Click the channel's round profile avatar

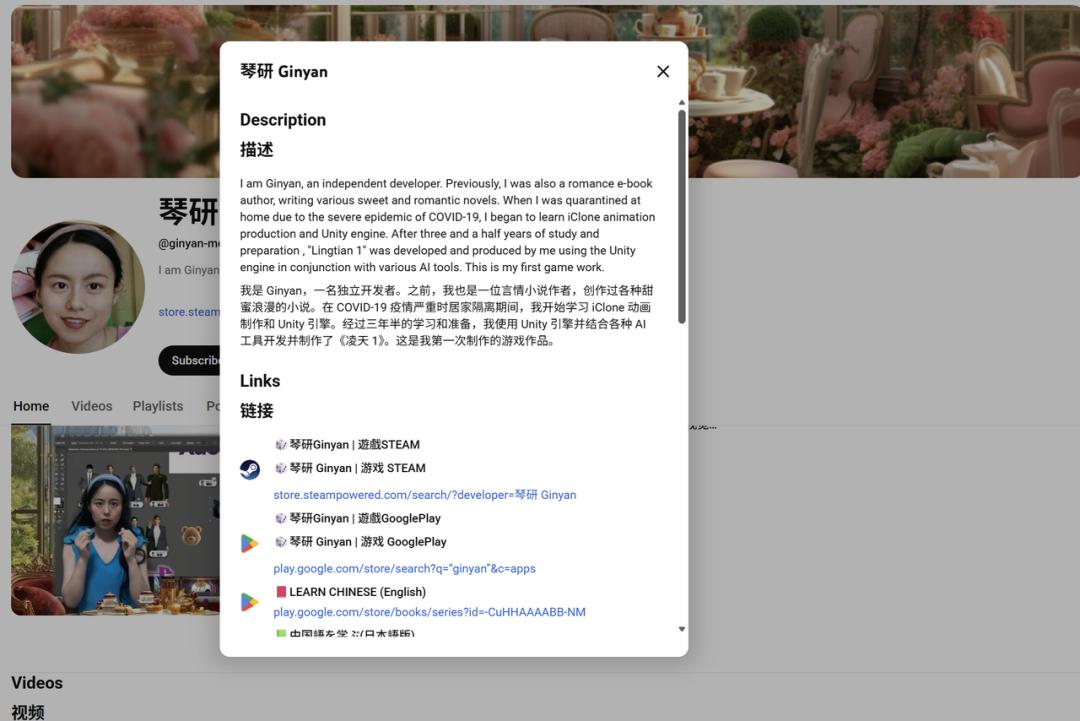click(x=78, y=287)
